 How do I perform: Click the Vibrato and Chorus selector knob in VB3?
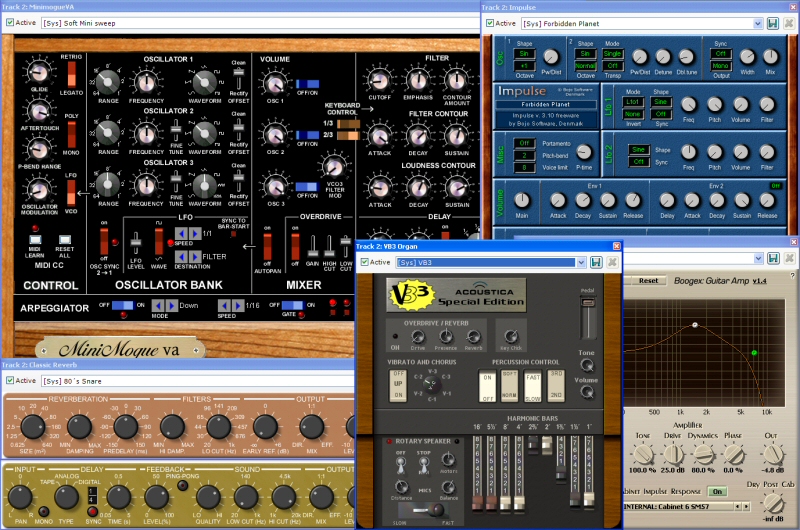click(x=431, y=384)
